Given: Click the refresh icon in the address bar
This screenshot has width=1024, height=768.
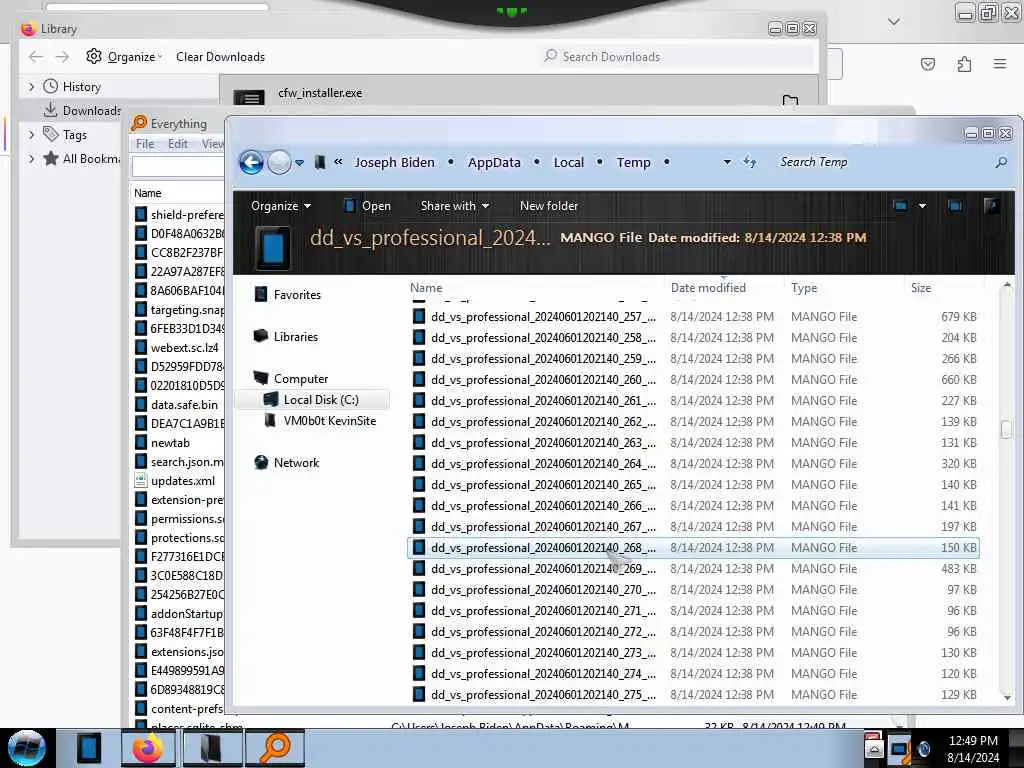Looking at the screenshot, I should coord(750,162).
